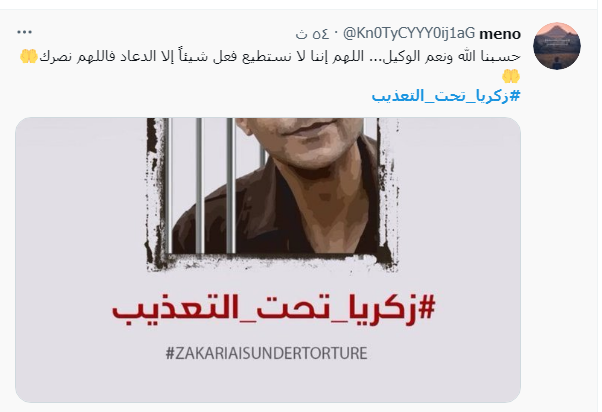This screenshot has width=602, height=412.
Task: Click the red Arabic hashtag inside the image
Action: pyautogui.click(x=274, y=310)
